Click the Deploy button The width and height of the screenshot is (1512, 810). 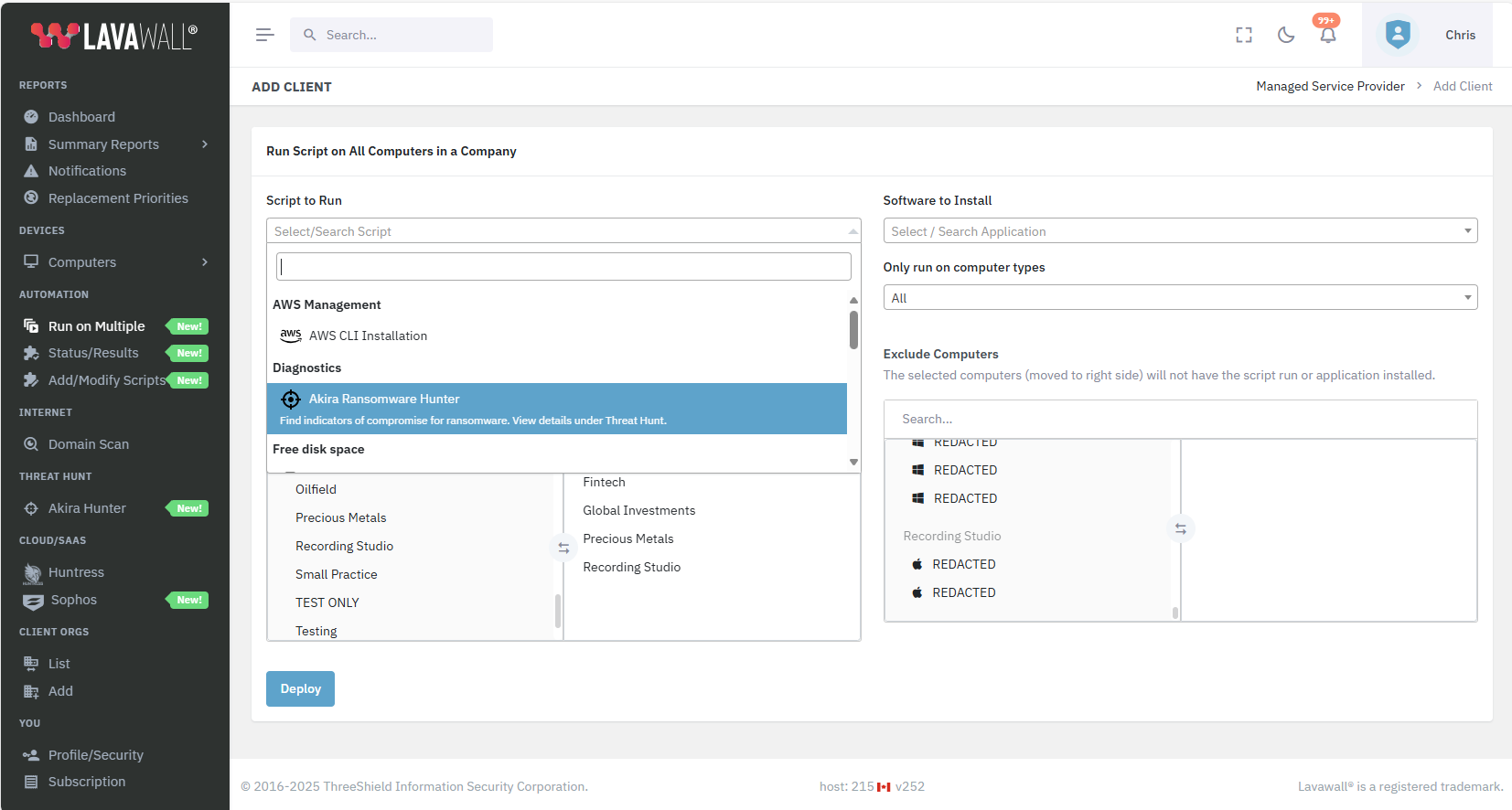click(300, 688)
